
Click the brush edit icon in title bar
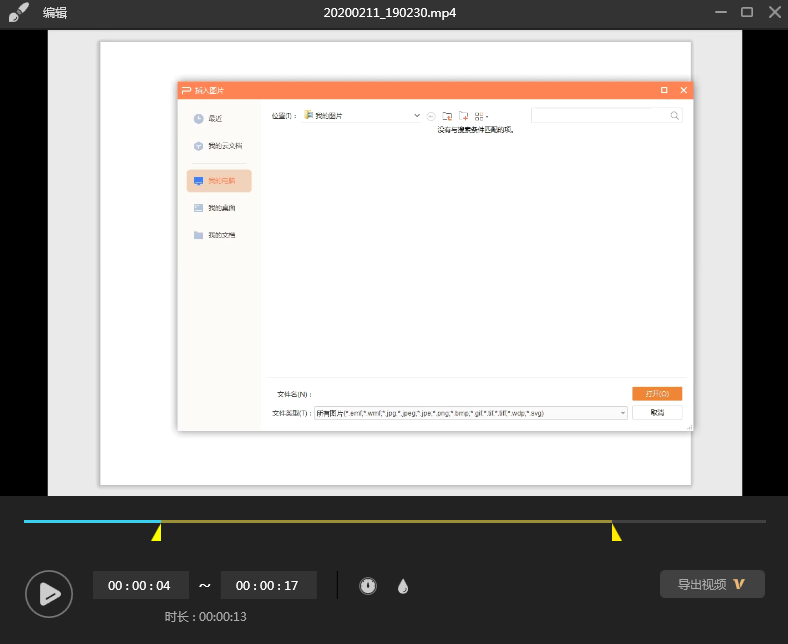[x=19, y=12]
